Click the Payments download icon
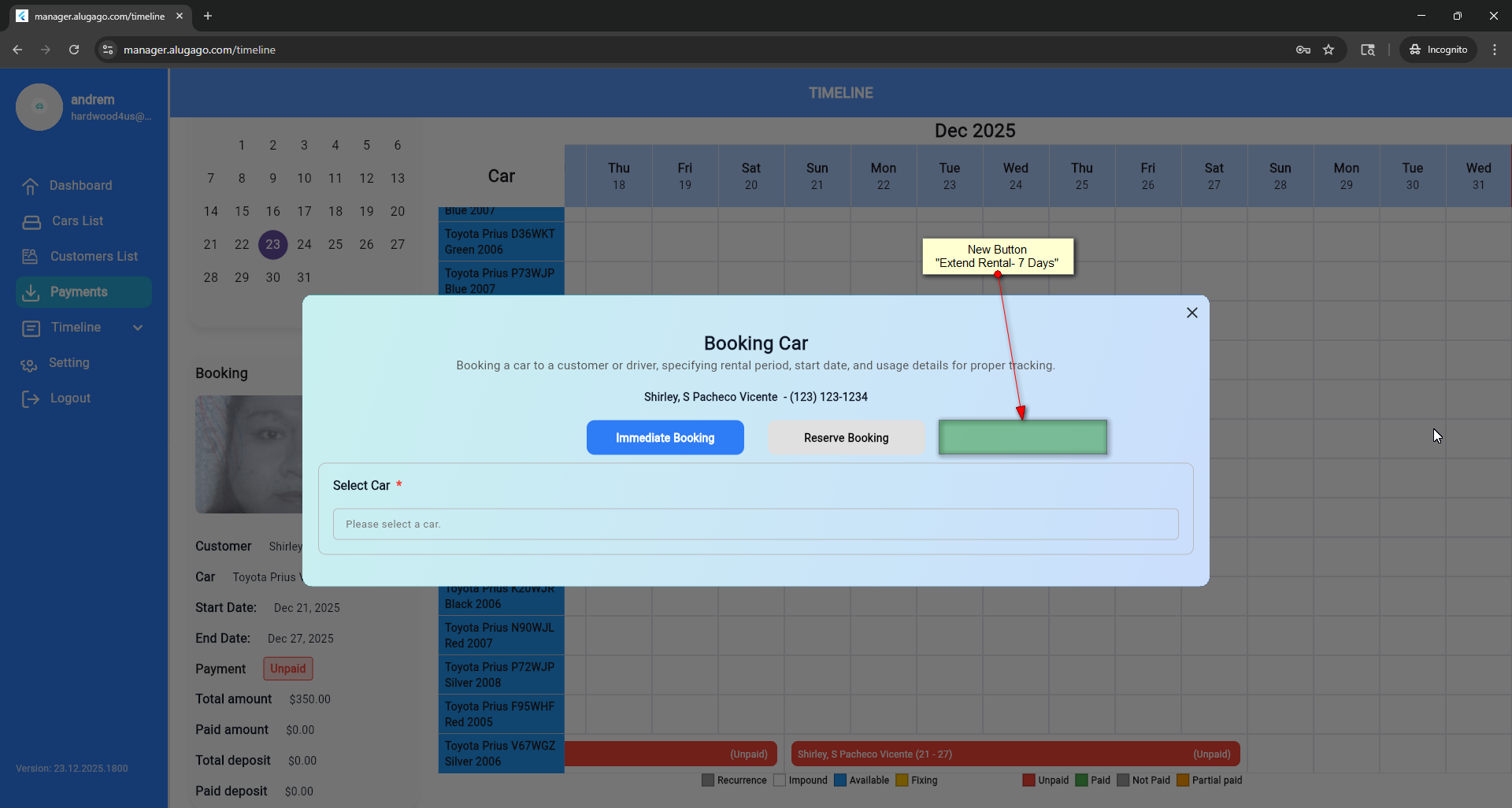The height and width of the screenshot is (808, 1512). 31,292
